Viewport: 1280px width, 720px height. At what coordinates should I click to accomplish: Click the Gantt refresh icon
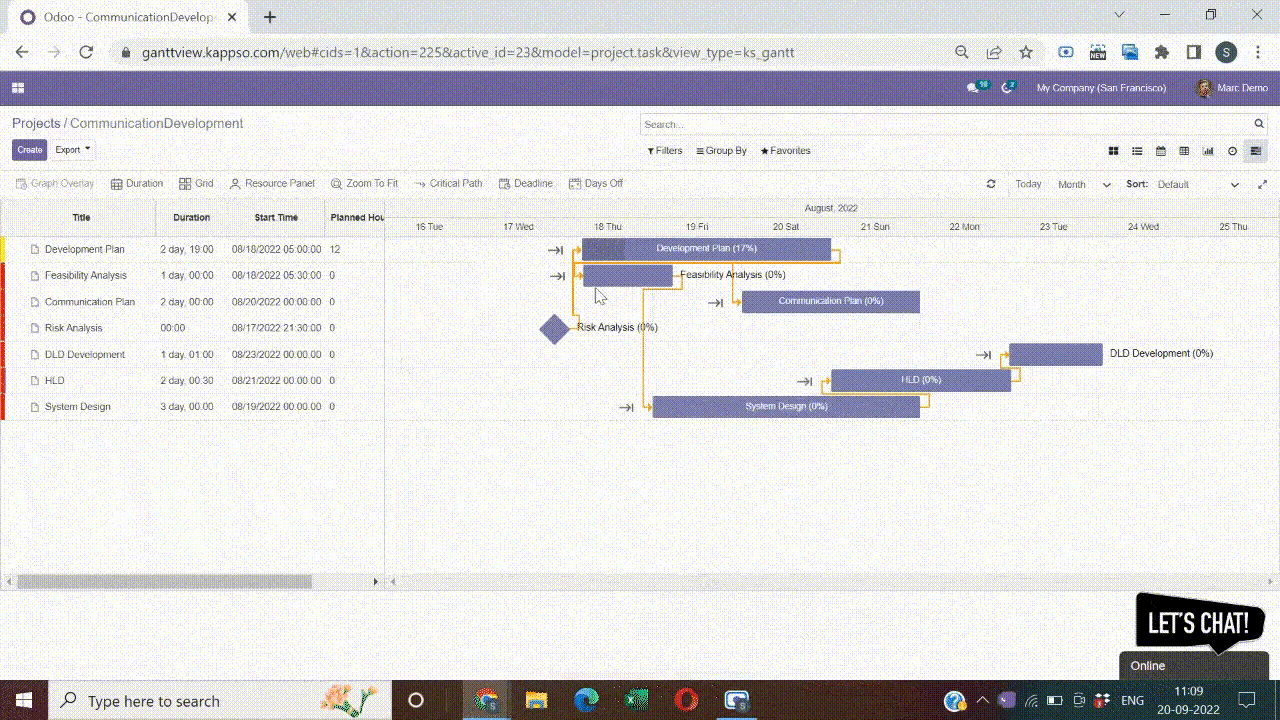tap(991, 184)
